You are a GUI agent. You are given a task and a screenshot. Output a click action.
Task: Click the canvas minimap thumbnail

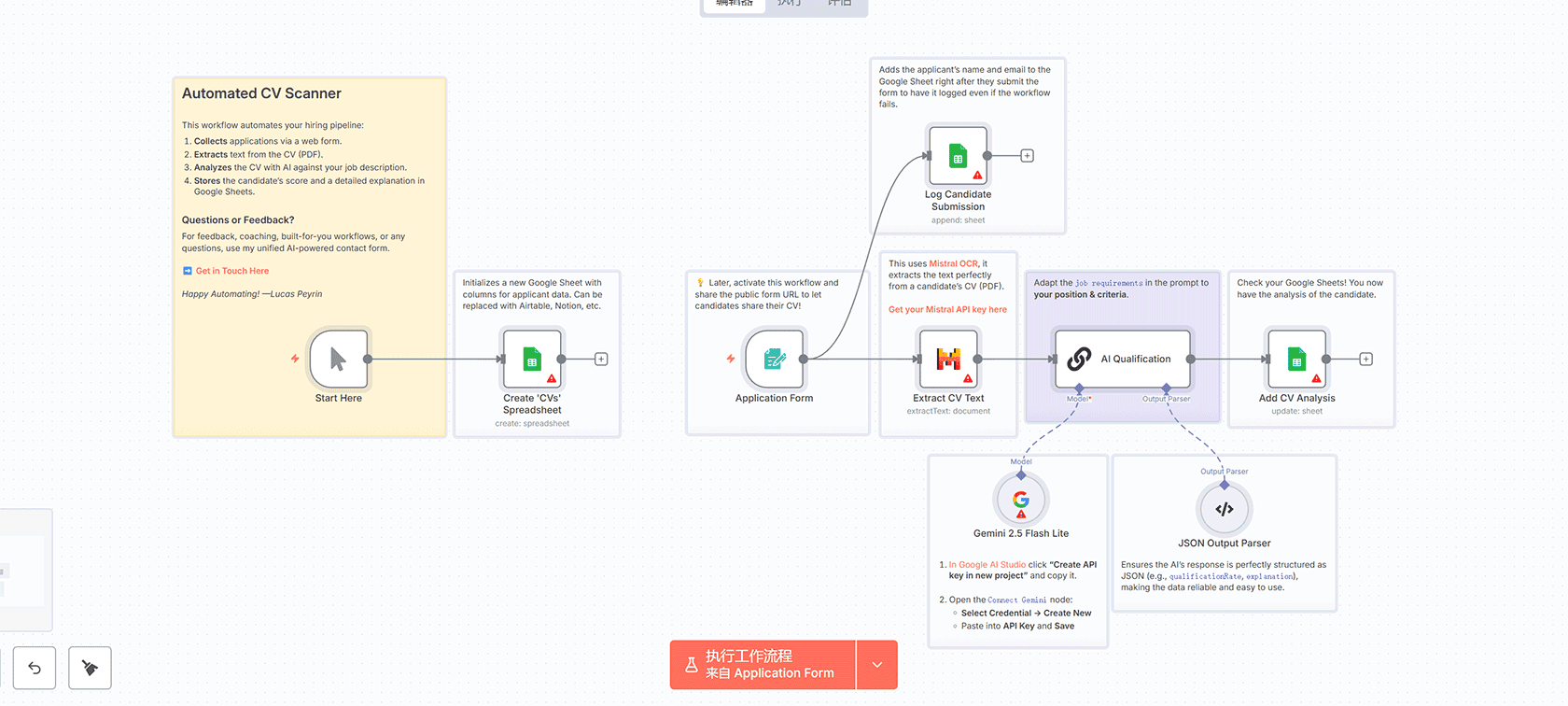tap(24, 570)
